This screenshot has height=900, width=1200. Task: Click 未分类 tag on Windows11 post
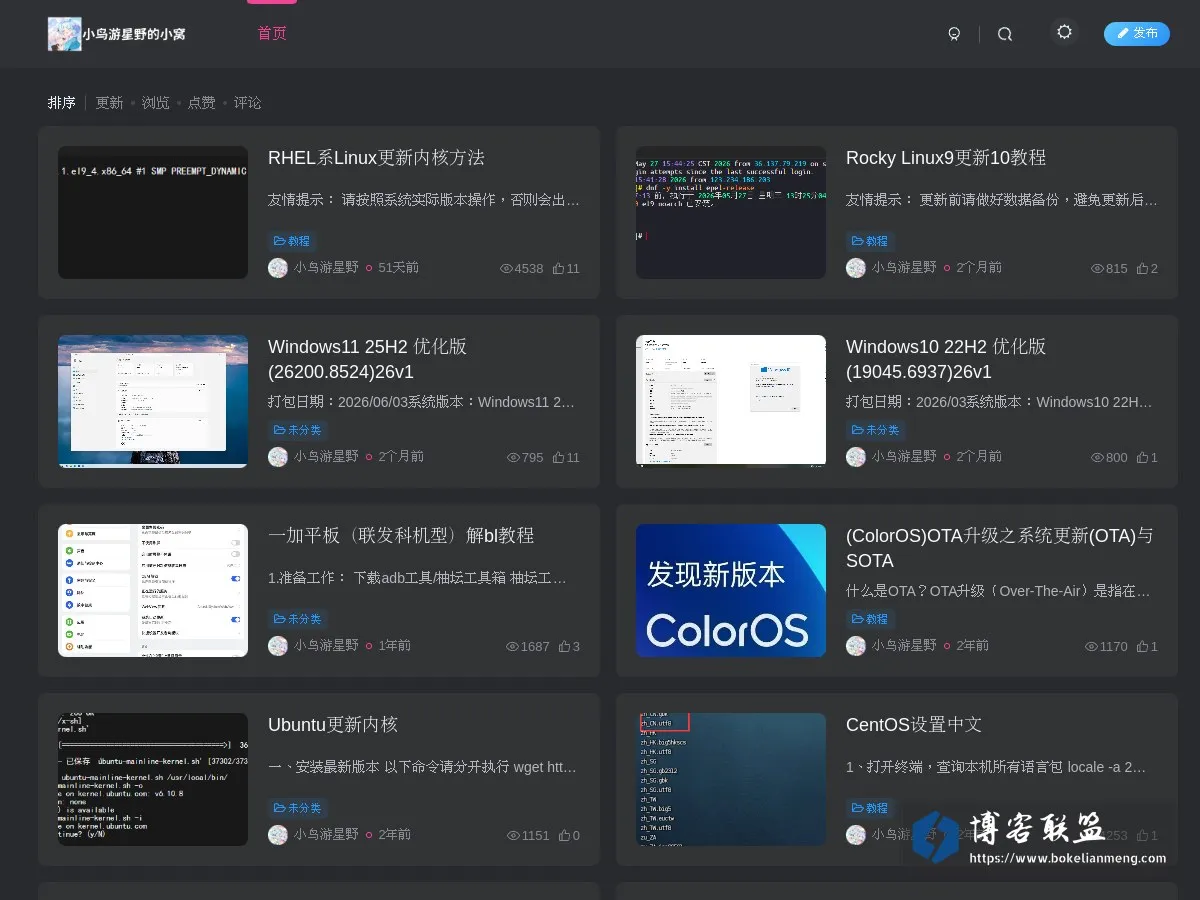tap(298, 430)
